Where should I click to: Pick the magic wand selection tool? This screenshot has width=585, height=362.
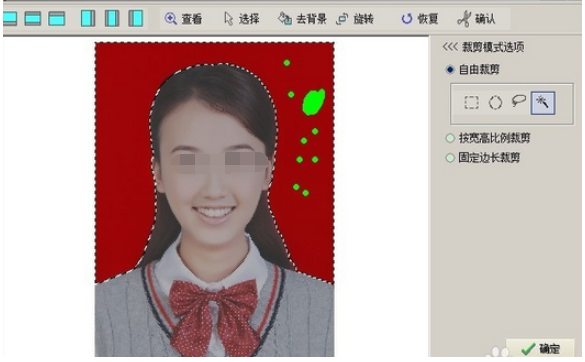click(x=542, y=102)
